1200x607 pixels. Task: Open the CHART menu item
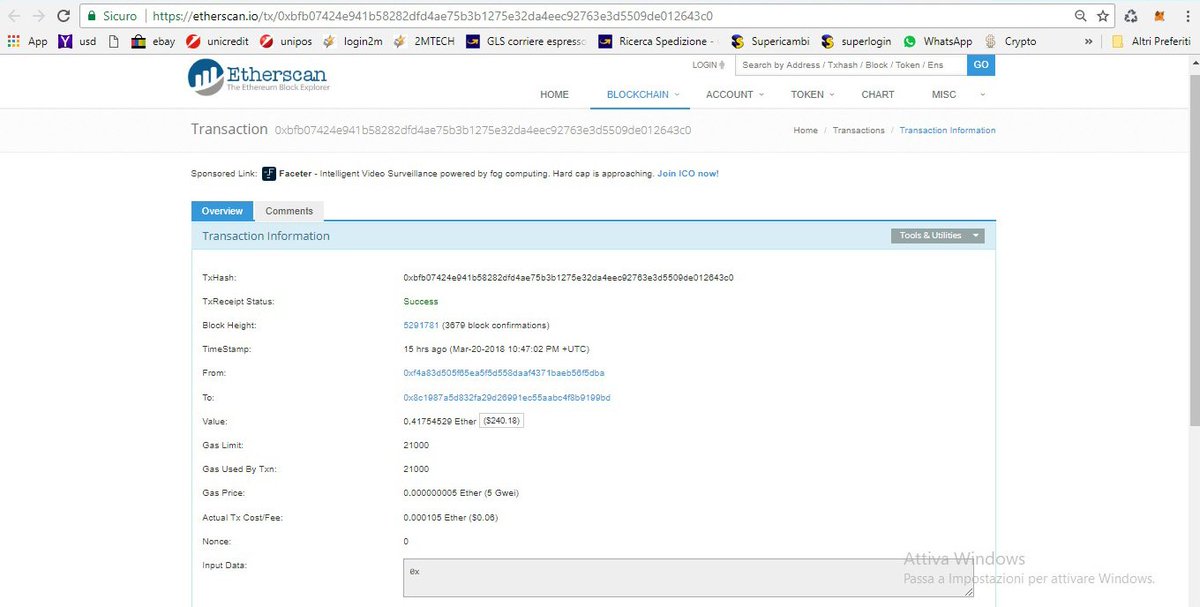[x=878, y=95]
